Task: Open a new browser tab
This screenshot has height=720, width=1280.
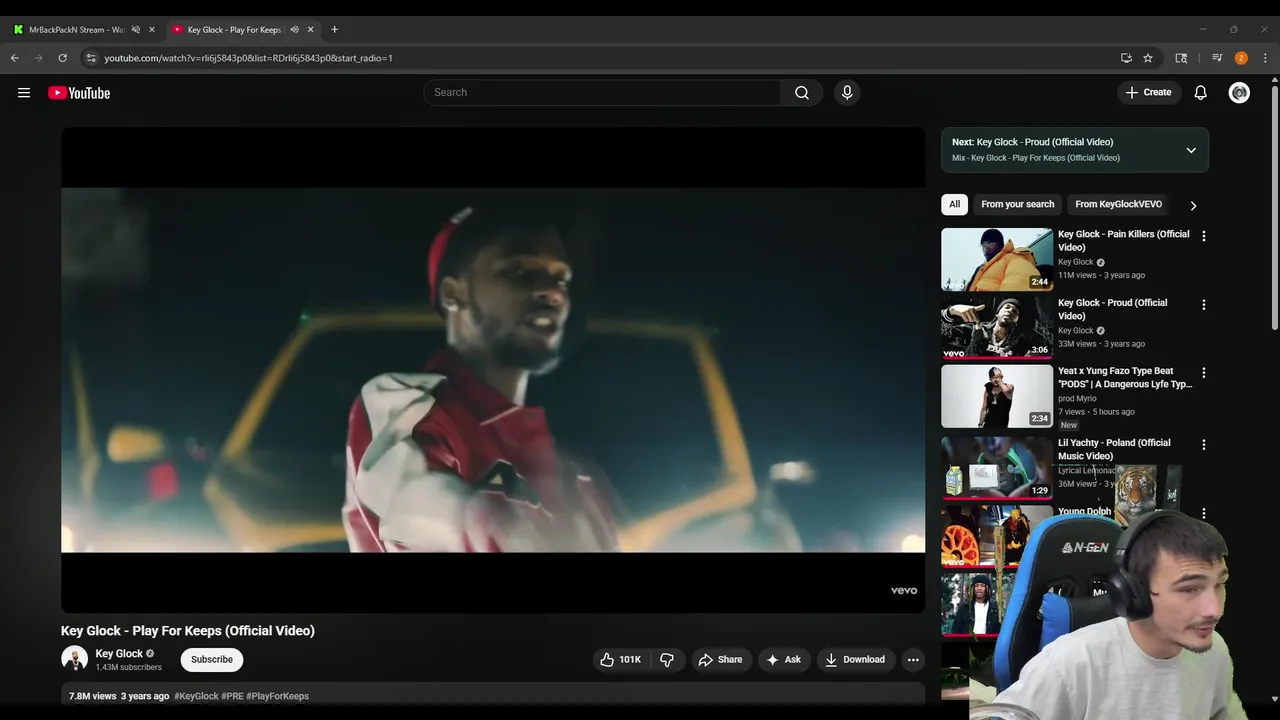Action: pos(334,29)
